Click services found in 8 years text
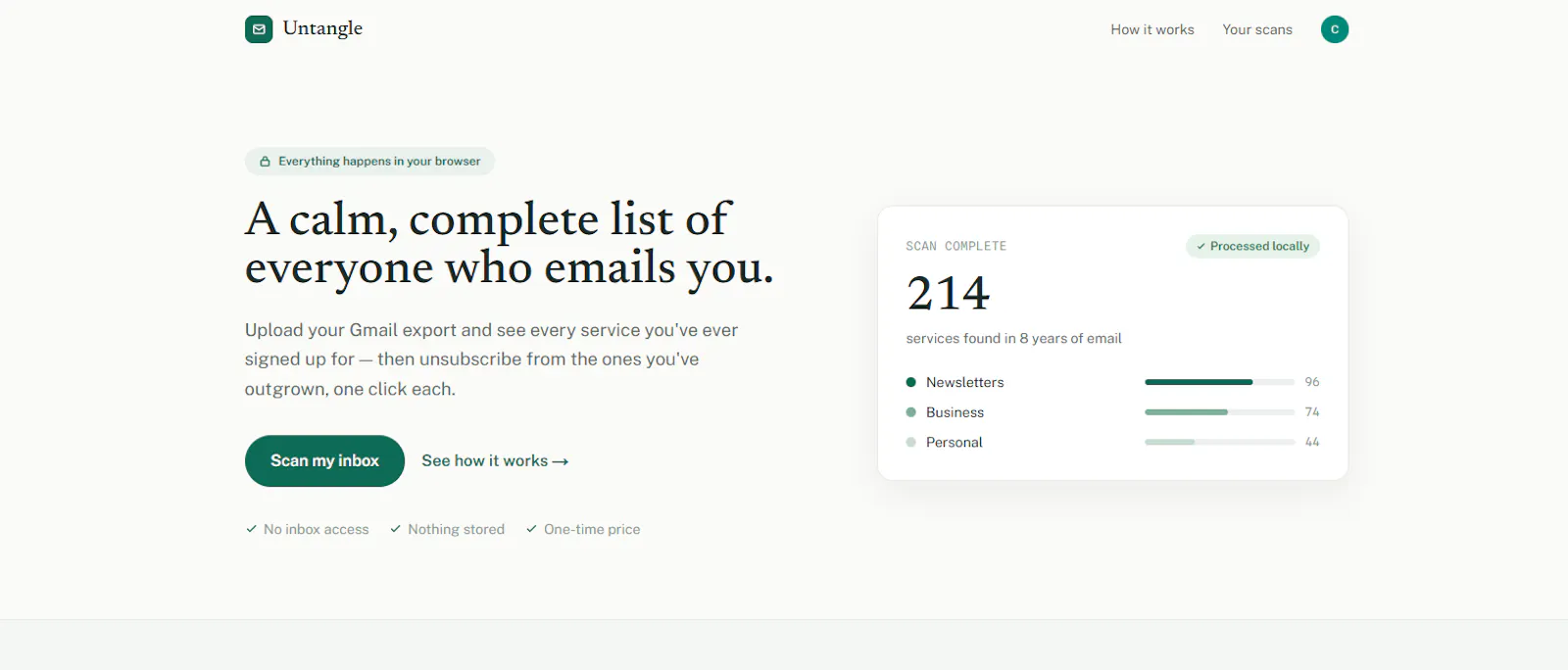 [1013, 338]
